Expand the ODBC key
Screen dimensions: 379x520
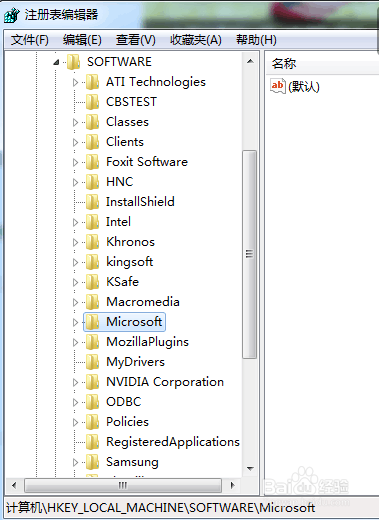coord(75,402)
